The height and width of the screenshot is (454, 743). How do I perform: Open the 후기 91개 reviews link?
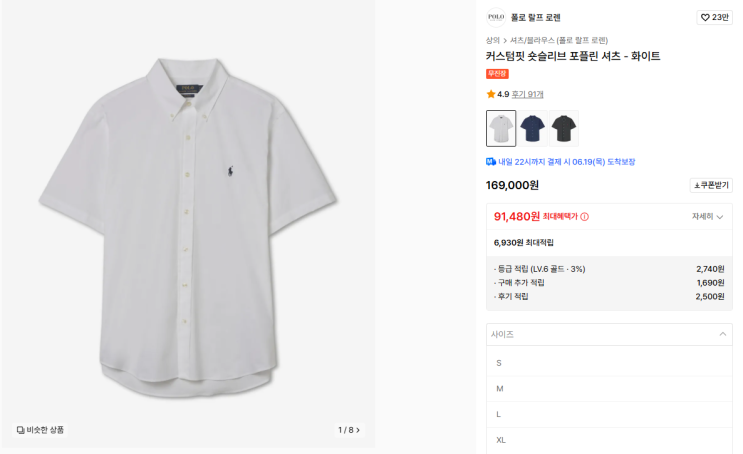[527, 94]
